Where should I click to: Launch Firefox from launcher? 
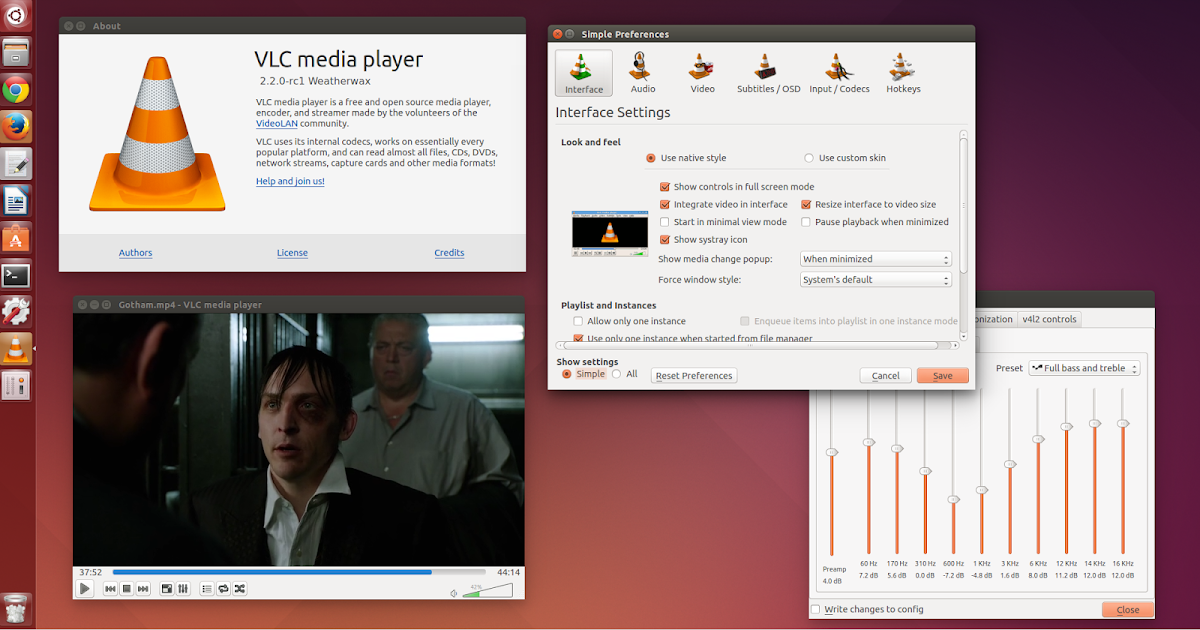(x=16, y=127)
